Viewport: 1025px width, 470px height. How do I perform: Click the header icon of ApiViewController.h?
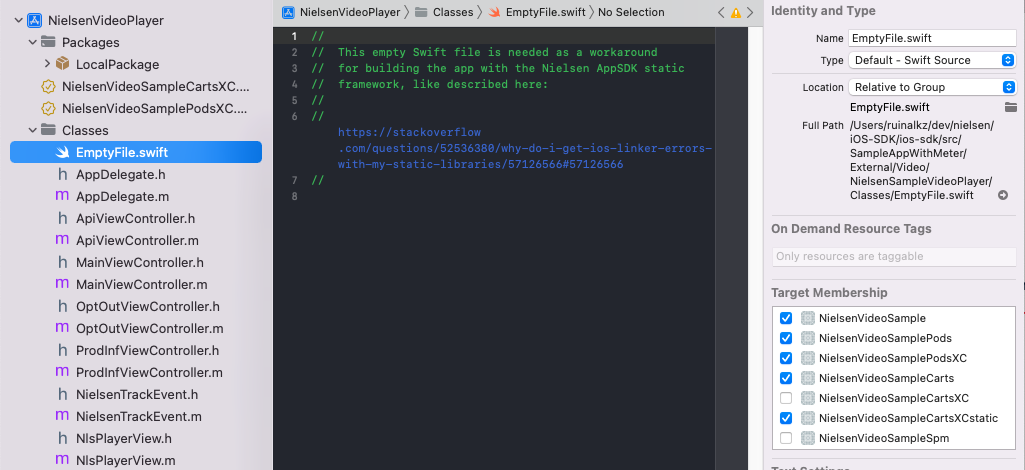point(63,218)
